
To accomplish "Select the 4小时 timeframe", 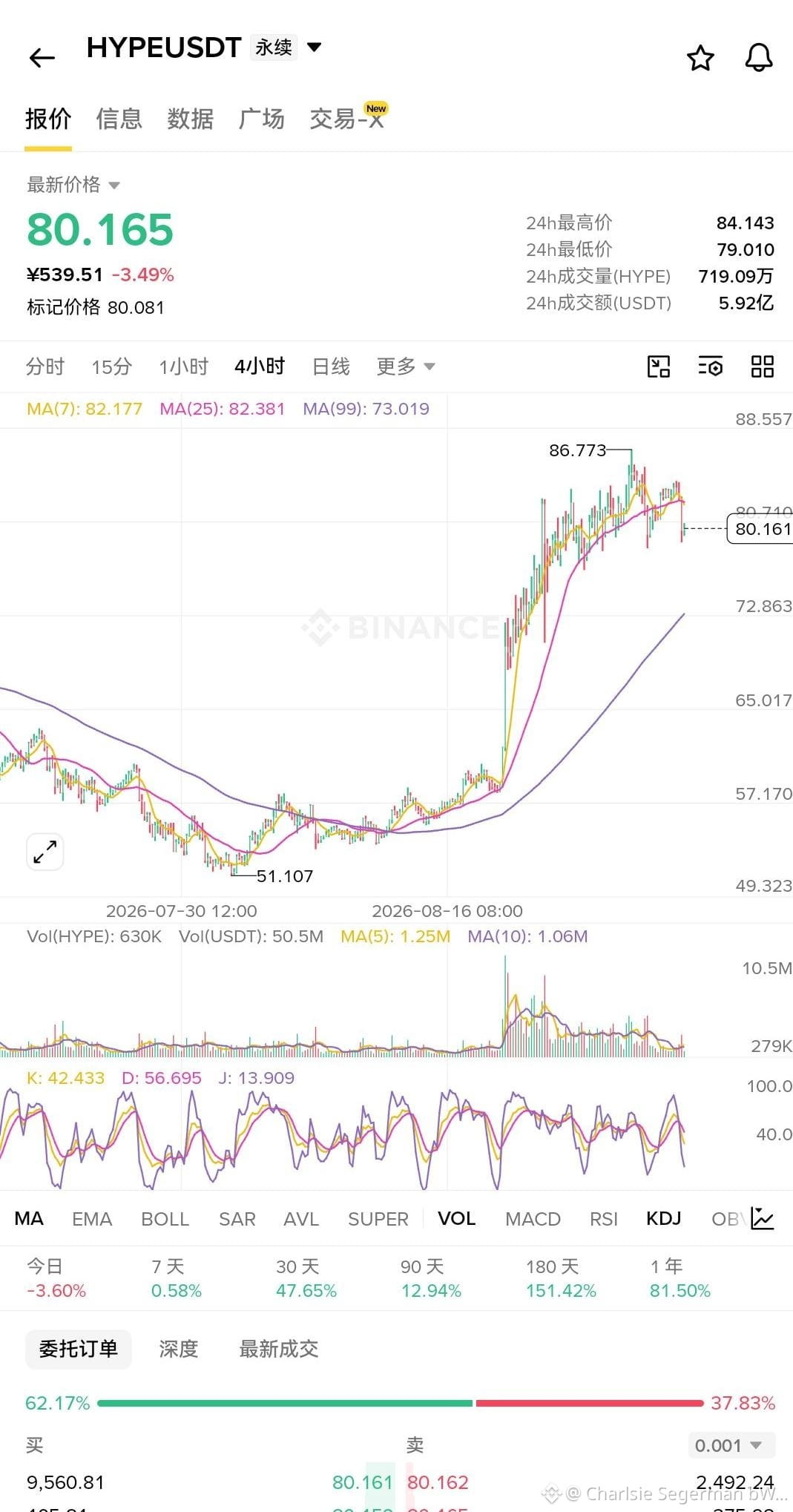I will point(260,367).
